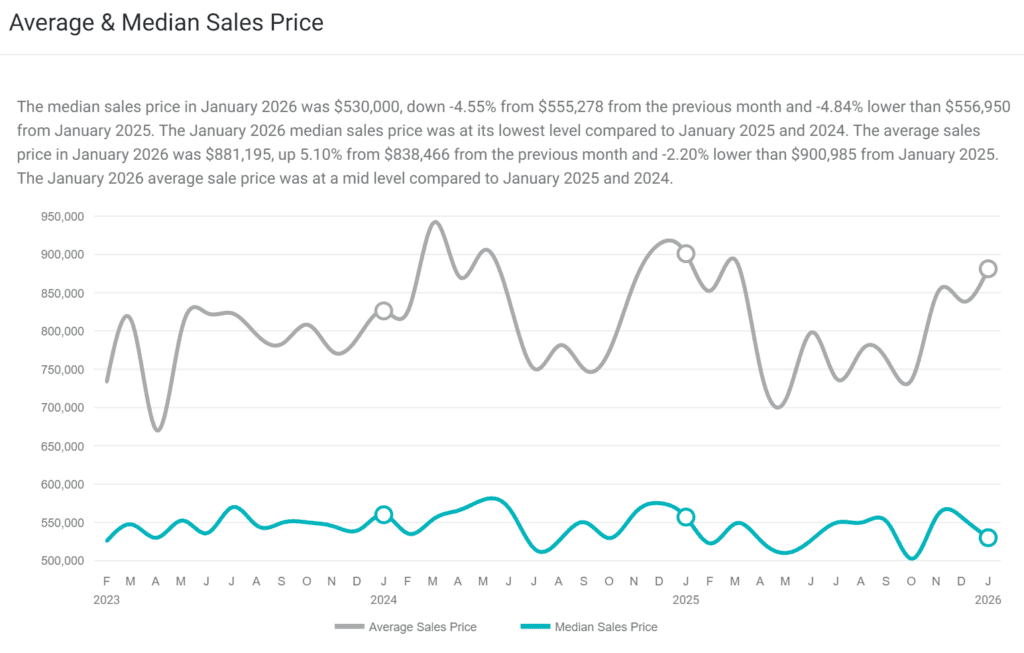The image size is (1024, 653).
Task: Click the 2026 year label on x-axis
Action: [988, 600]
